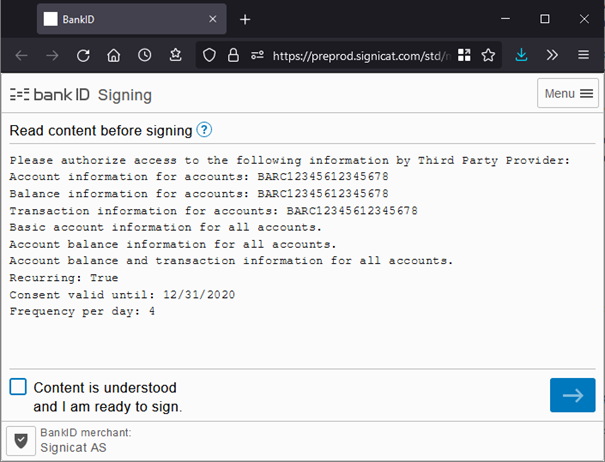Click the BankID logo
This screenshot has width=605, height=462.
click(x=50, y=95)
